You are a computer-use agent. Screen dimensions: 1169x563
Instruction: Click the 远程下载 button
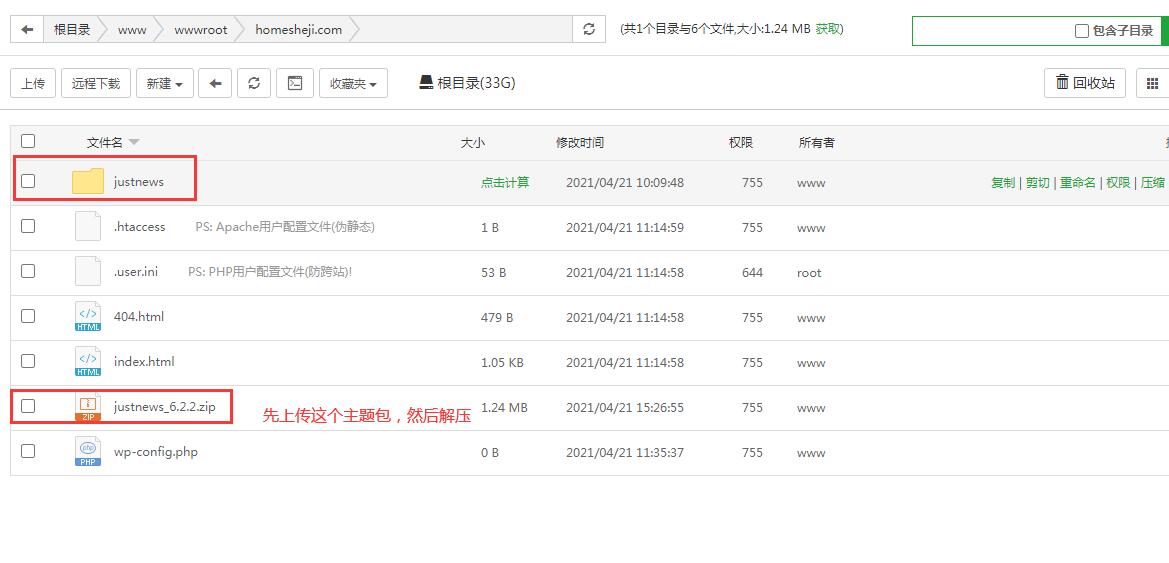point(95,84)
